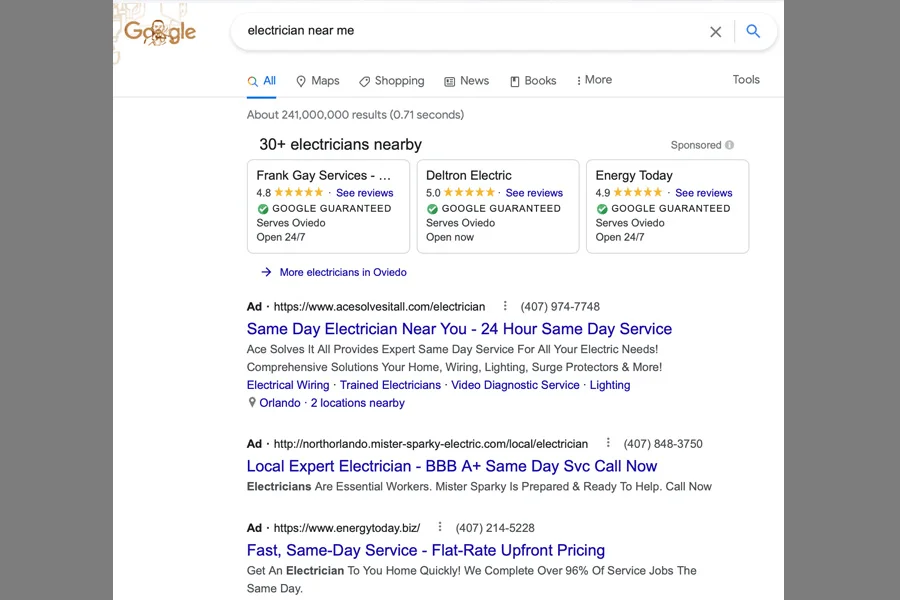The height and width of the screenshot is (600, 900).
Task: Click 'Open now' on Deltron Electric card
Action: click(450, 237)
